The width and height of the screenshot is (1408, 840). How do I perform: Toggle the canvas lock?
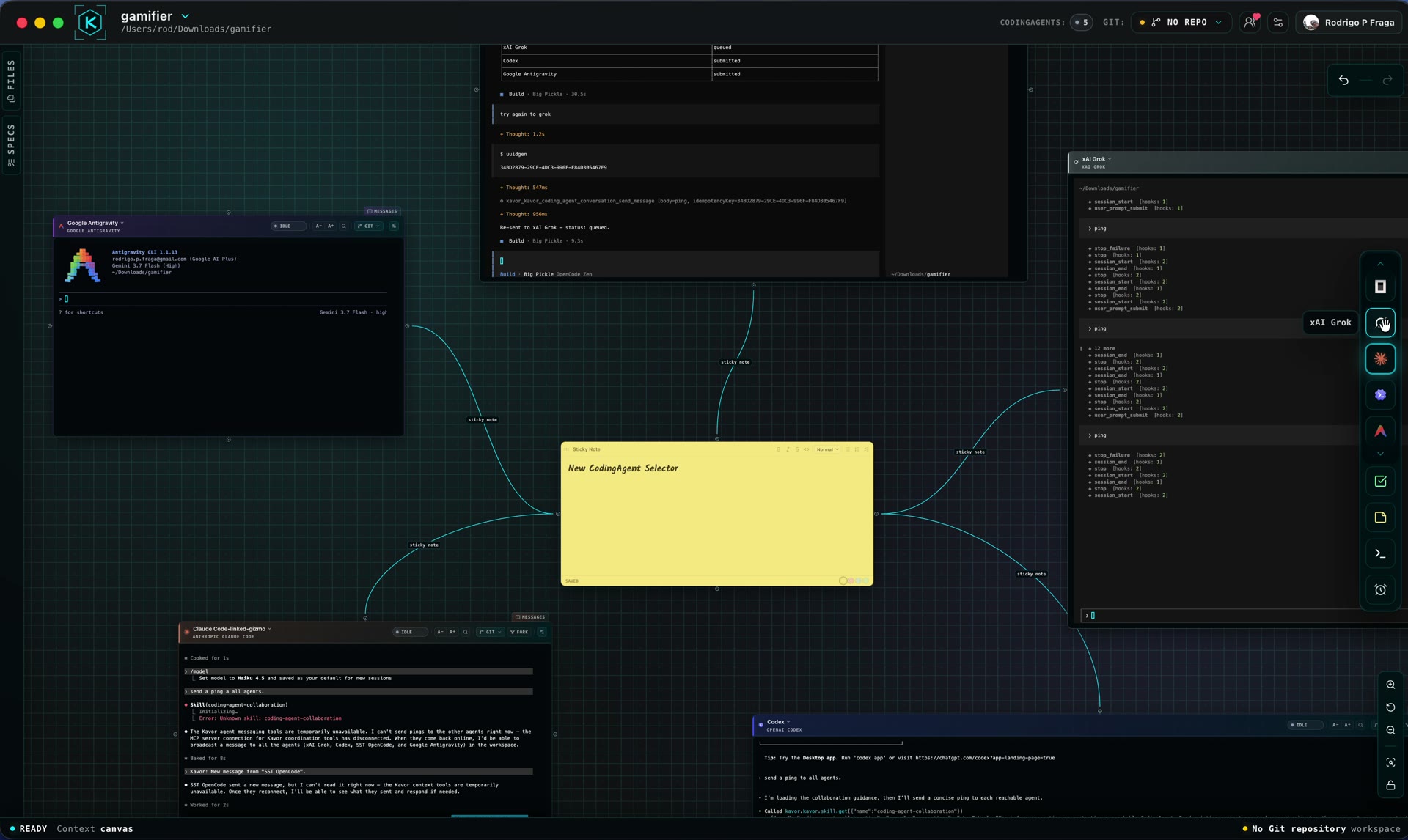pyautogui.click(x=1390, y=785)
